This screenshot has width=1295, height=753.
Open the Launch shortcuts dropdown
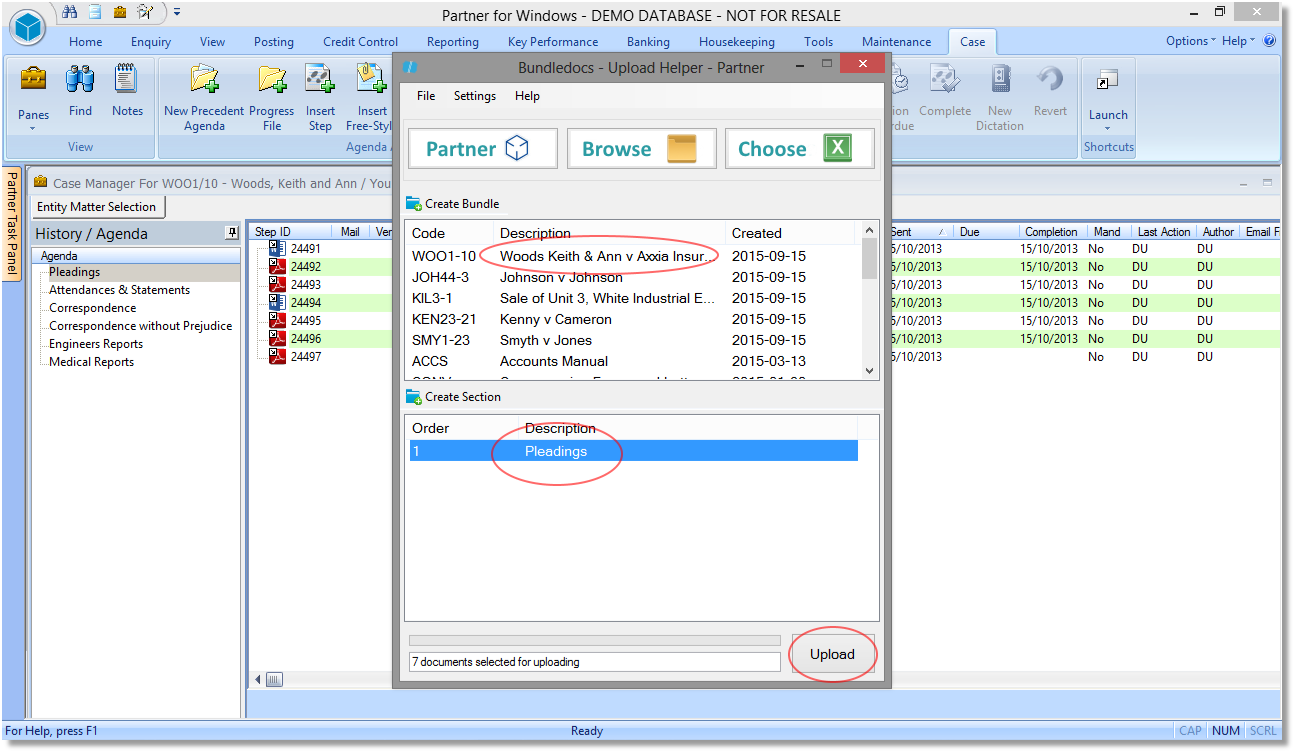[1108, 98]
